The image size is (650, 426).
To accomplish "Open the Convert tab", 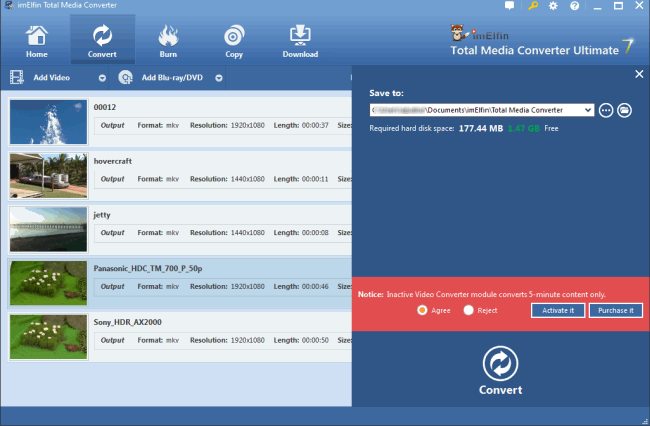I will [x=102, y=41].
